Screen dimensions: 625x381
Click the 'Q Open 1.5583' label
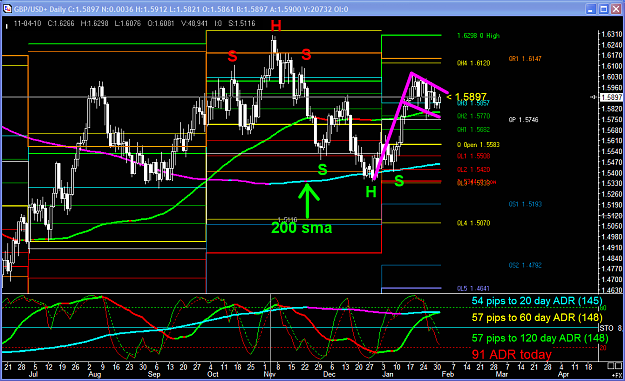click(478, 145)
